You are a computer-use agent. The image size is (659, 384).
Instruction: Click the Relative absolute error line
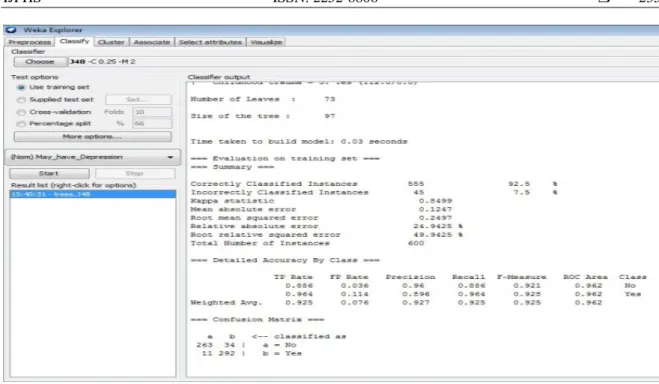click(327, 226)
